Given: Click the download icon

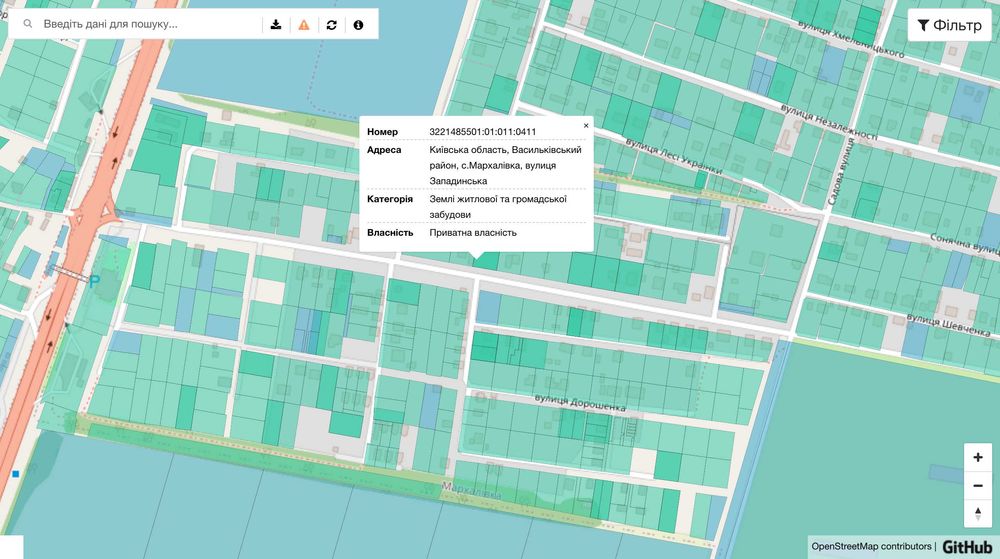Looking at the screenshot, I should (x=276, y=24).
